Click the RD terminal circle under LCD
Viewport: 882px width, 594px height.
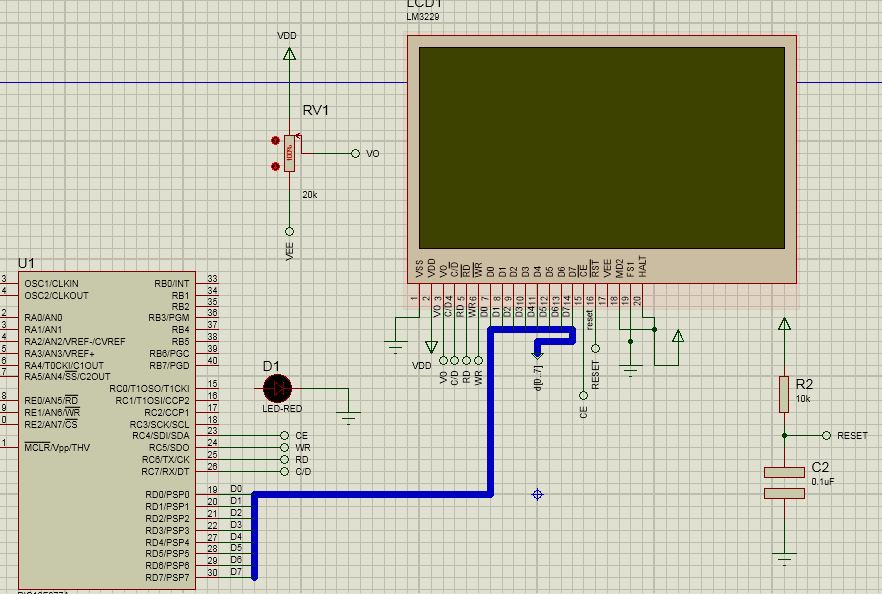(x=466, y=360)
